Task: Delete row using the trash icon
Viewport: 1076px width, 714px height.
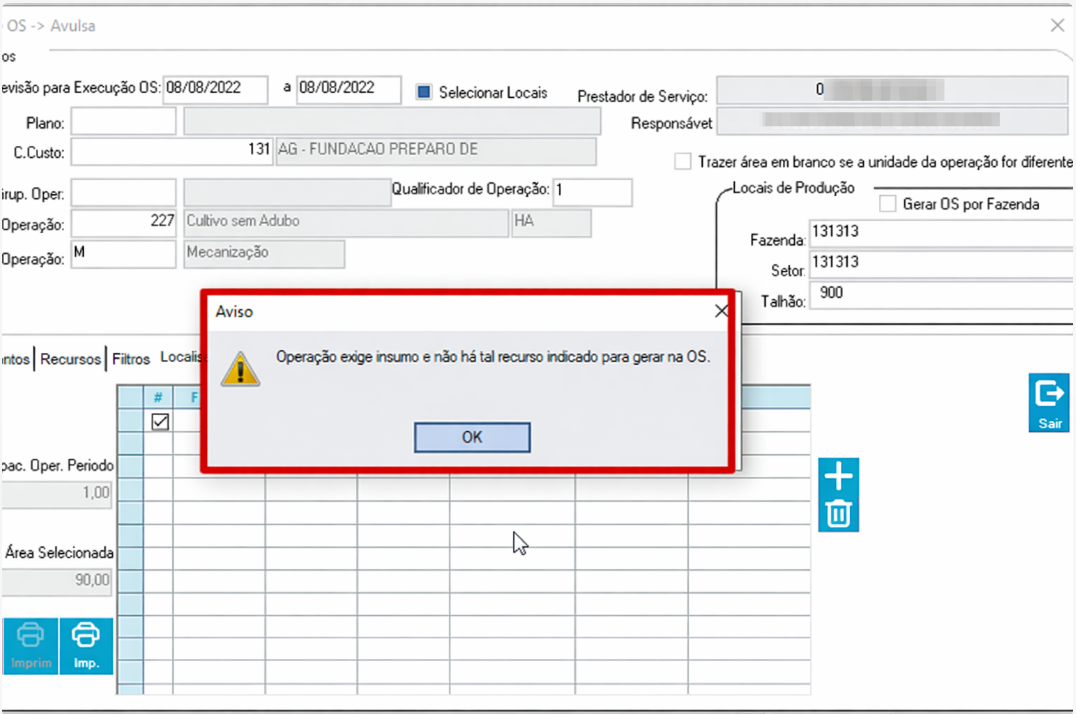Action: pos(839,514)
